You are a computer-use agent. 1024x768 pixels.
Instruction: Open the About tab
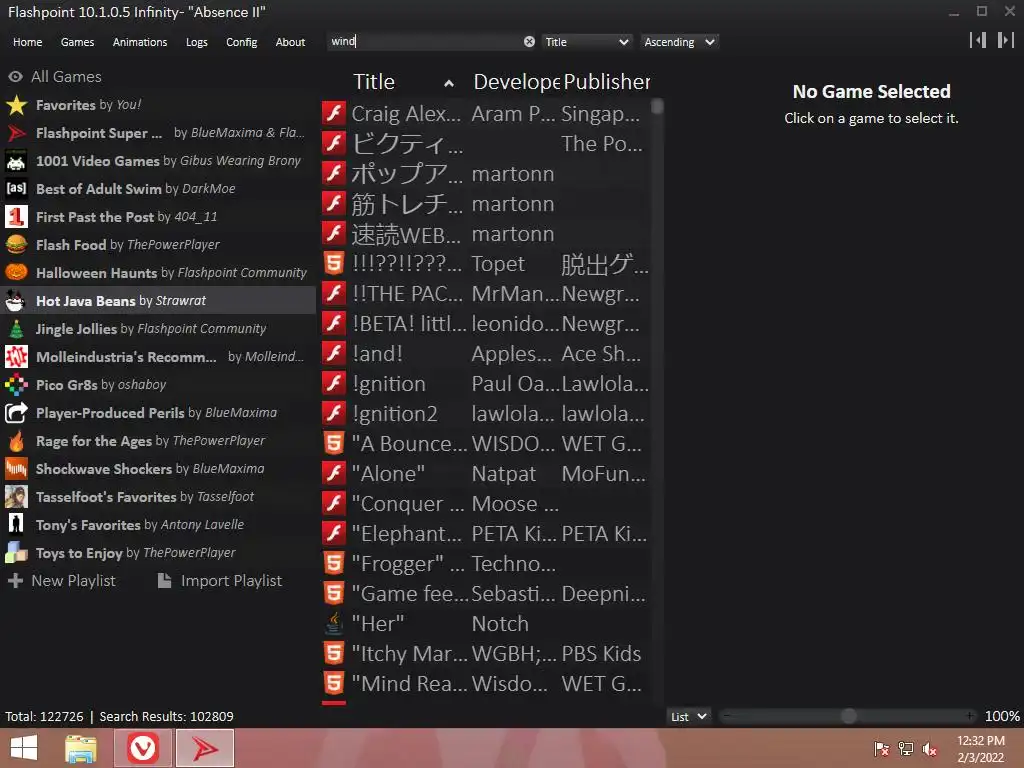click(x=290, y=42)
